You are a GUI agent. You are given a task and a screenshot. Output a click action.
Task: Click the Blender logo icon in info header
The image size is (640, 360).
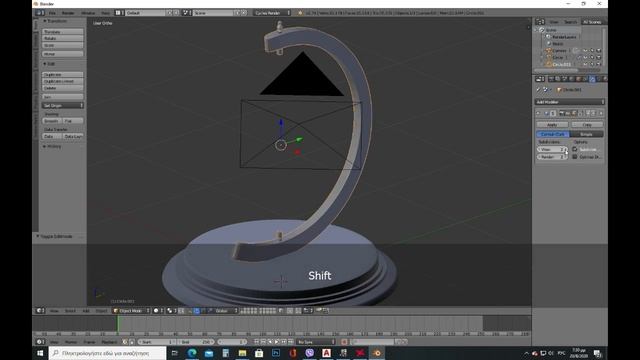[x=300, y=13]
